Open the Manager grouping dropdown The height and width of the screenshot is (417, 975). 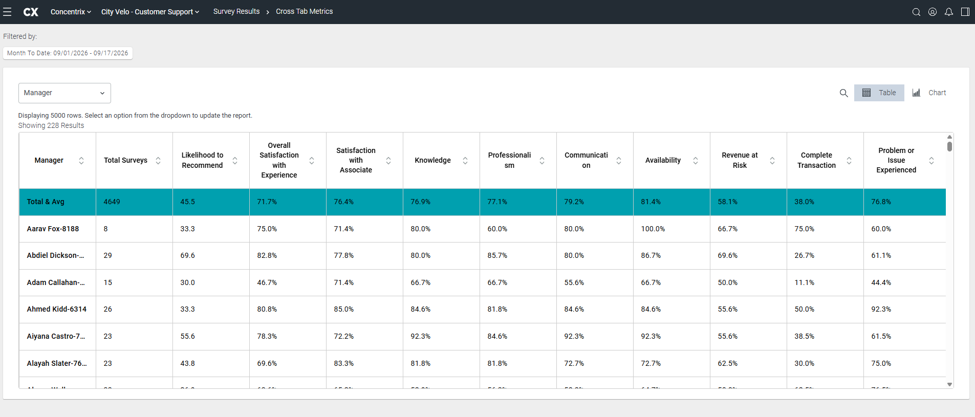[65, 93]
